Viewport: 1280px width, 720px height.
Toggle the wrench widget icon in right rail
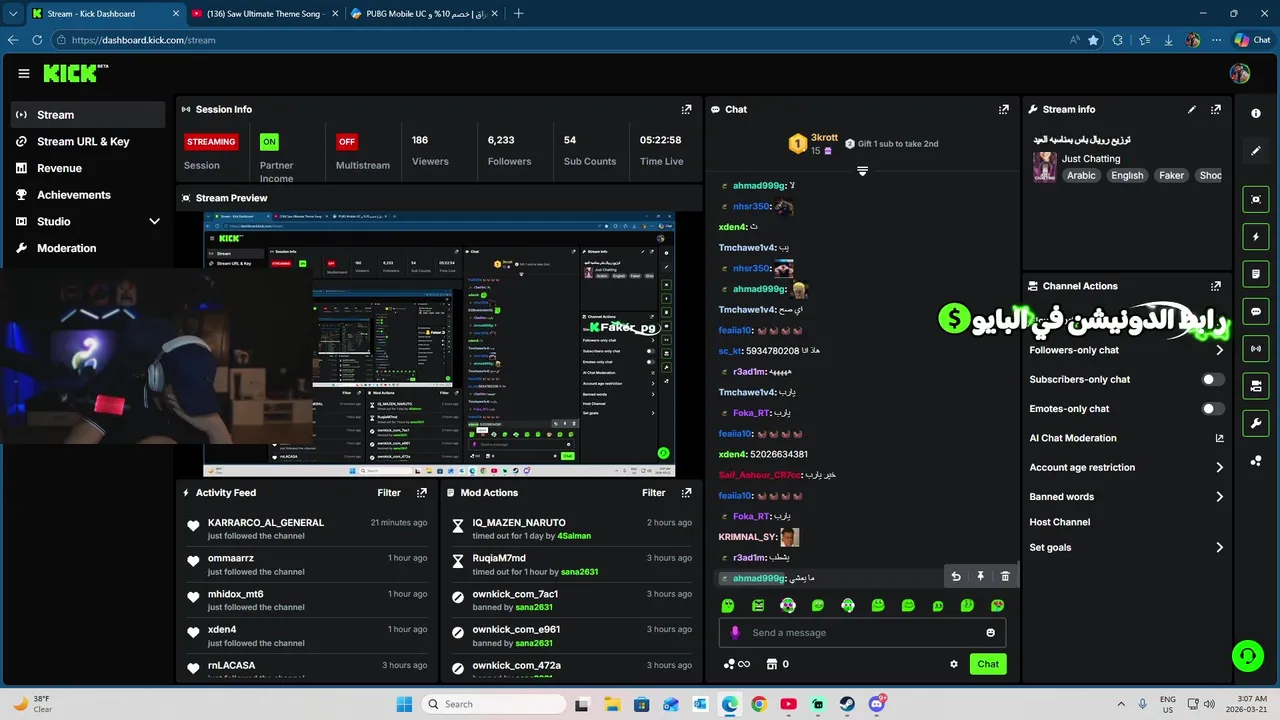pyautogui.click(x=1256, y=423)
